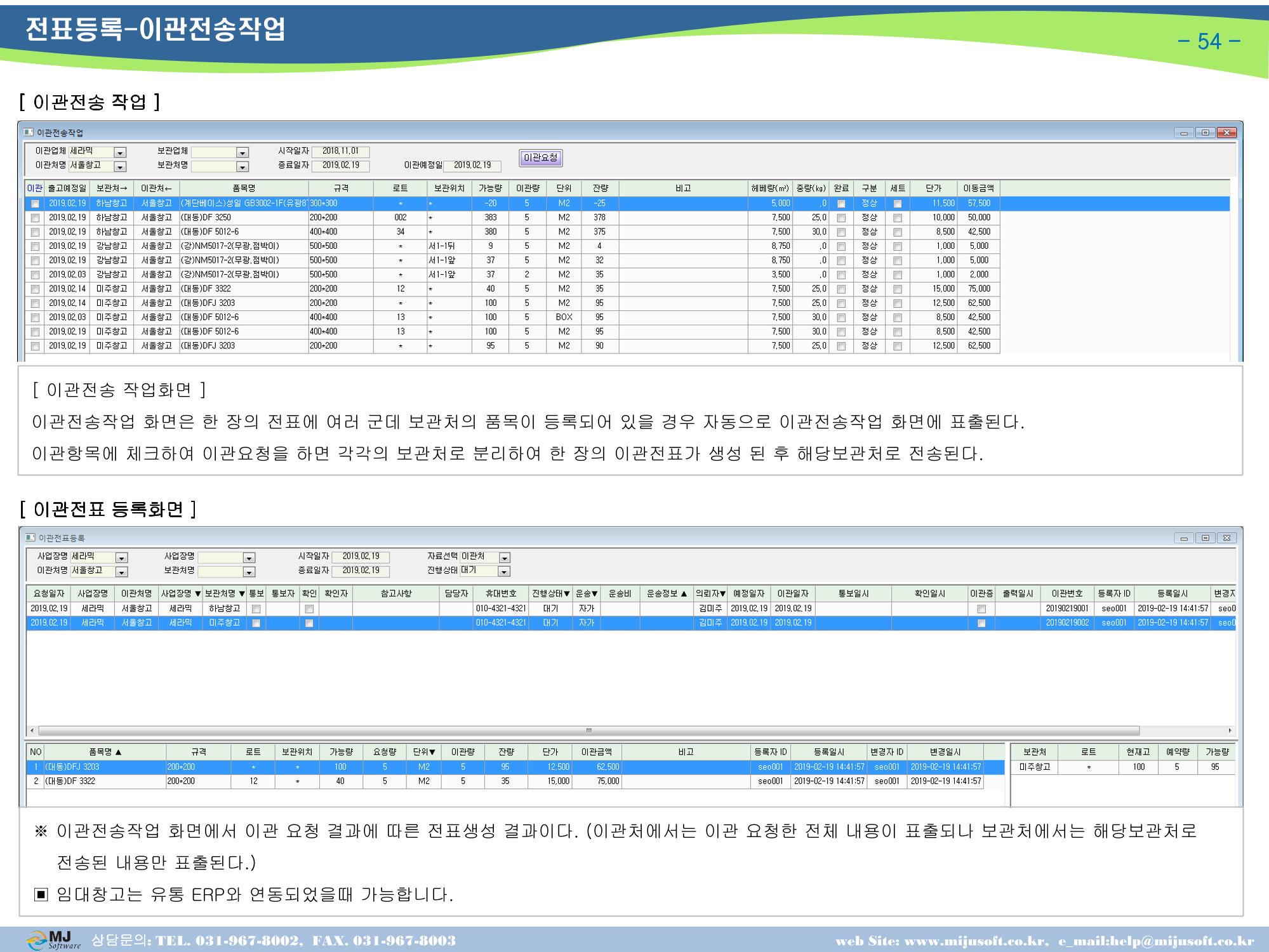The height and width of the screenshot is (952, 1269).
Task: Select item row (대동)DFJ 3203 in lower grid
Action: click(x=515, y=767)
